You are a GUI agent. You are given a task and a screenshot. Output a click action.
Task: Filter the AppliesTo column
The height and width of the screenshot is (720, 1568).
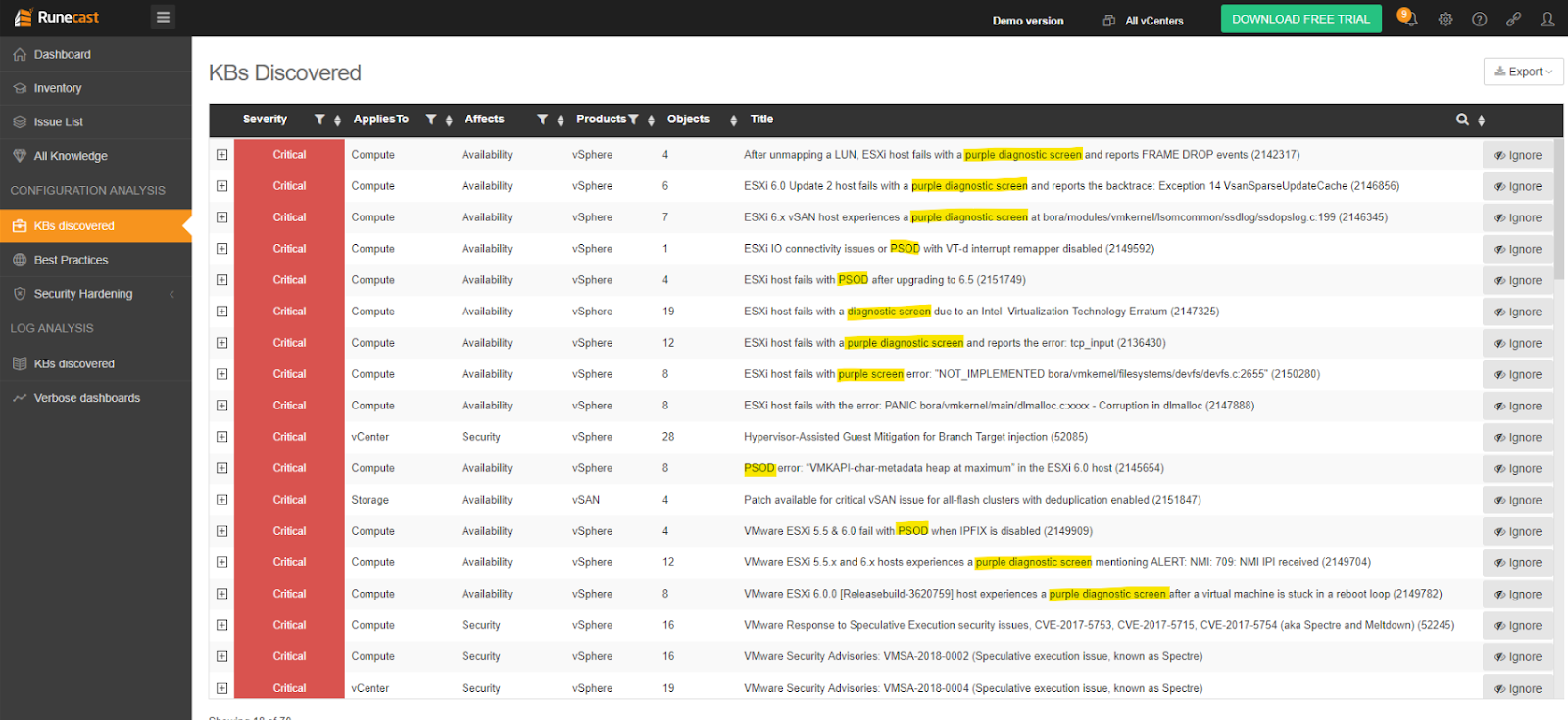pyautogui.click(x=431, y=120)
